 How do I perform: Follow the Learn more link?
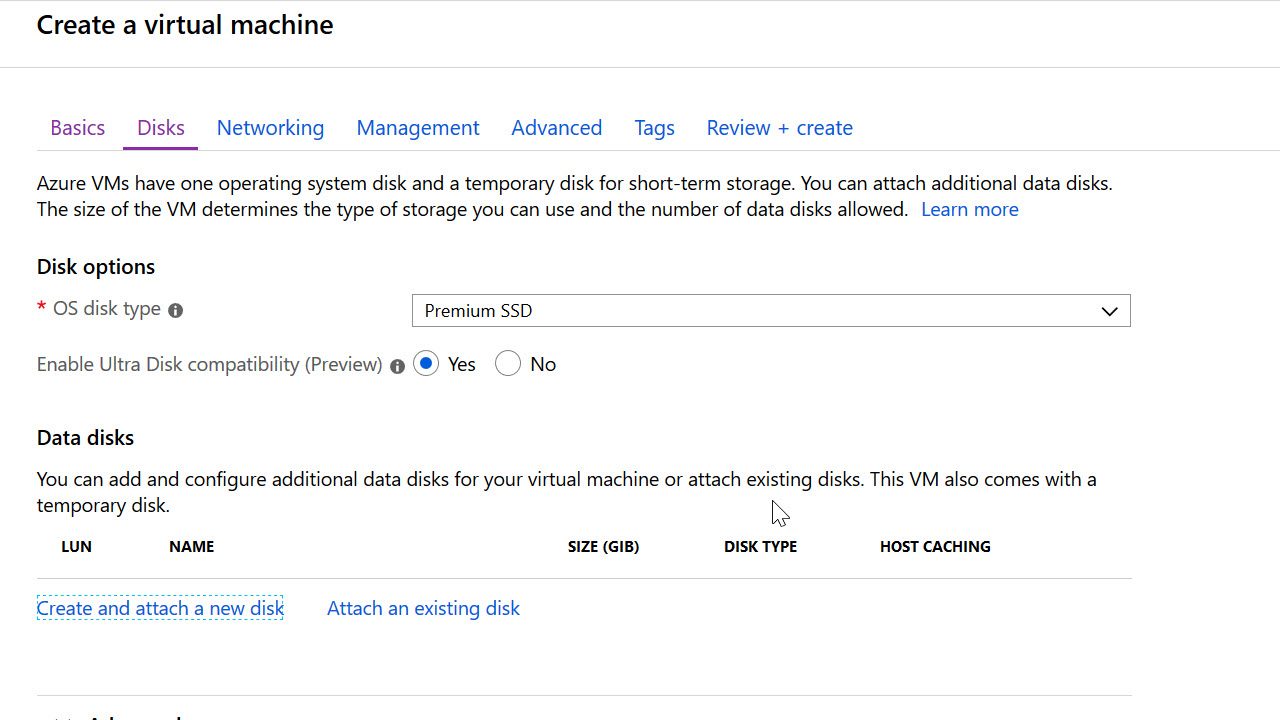coord(970,209)
